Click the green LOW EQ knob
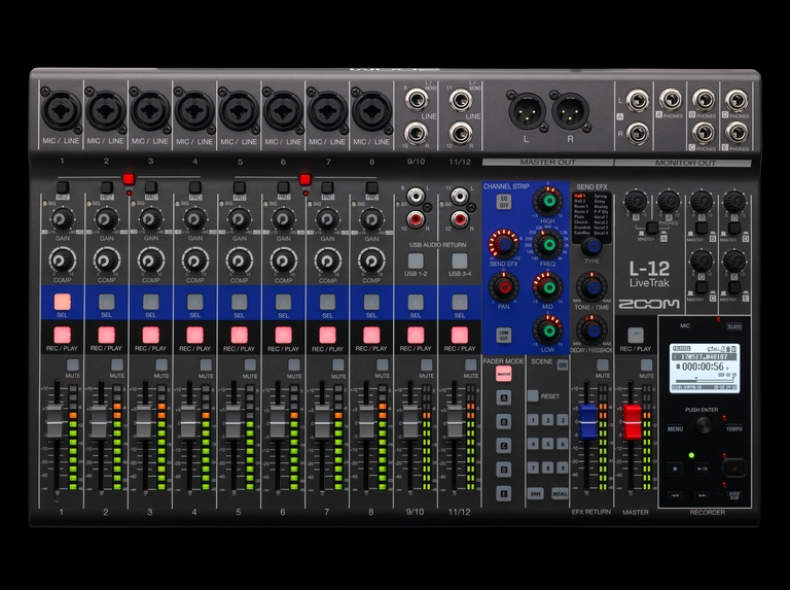 (x=548, y=330)
